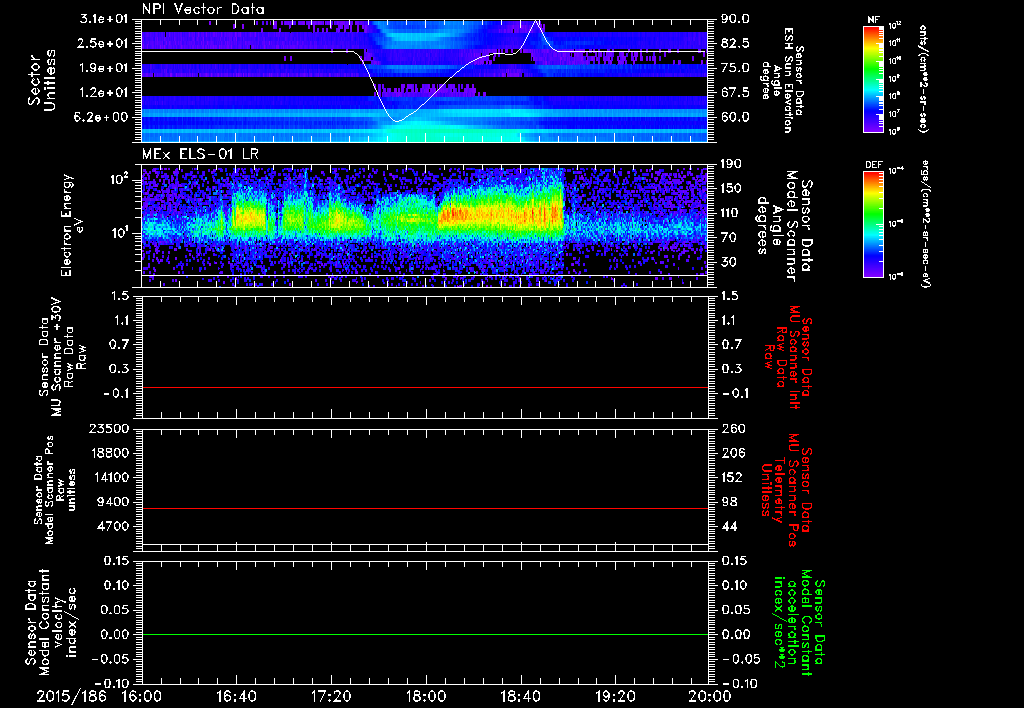Click the '20:00' time axis label
The width and height of the screenshot is (1024, 708).
coord(710,696)
